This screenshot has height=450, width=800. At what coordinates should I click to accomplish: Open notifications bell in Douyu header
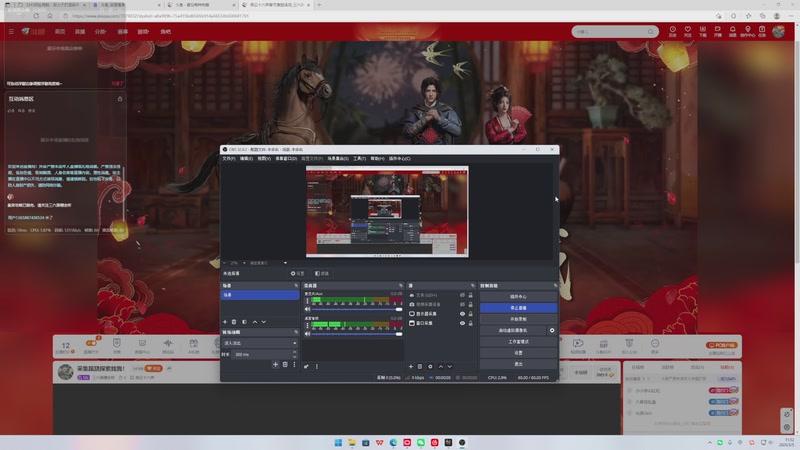point(732,31)
